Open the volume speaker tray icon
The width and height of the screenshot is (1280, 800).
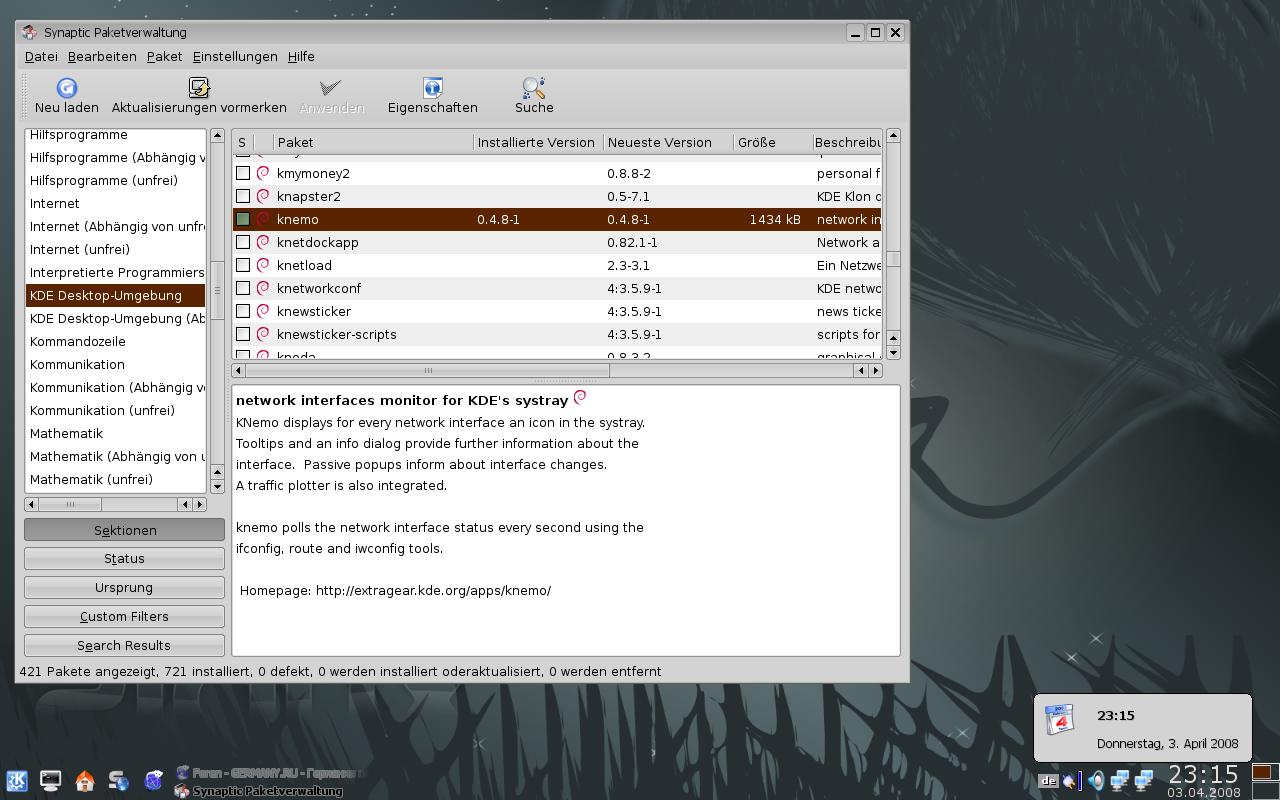pos(1096,781)
